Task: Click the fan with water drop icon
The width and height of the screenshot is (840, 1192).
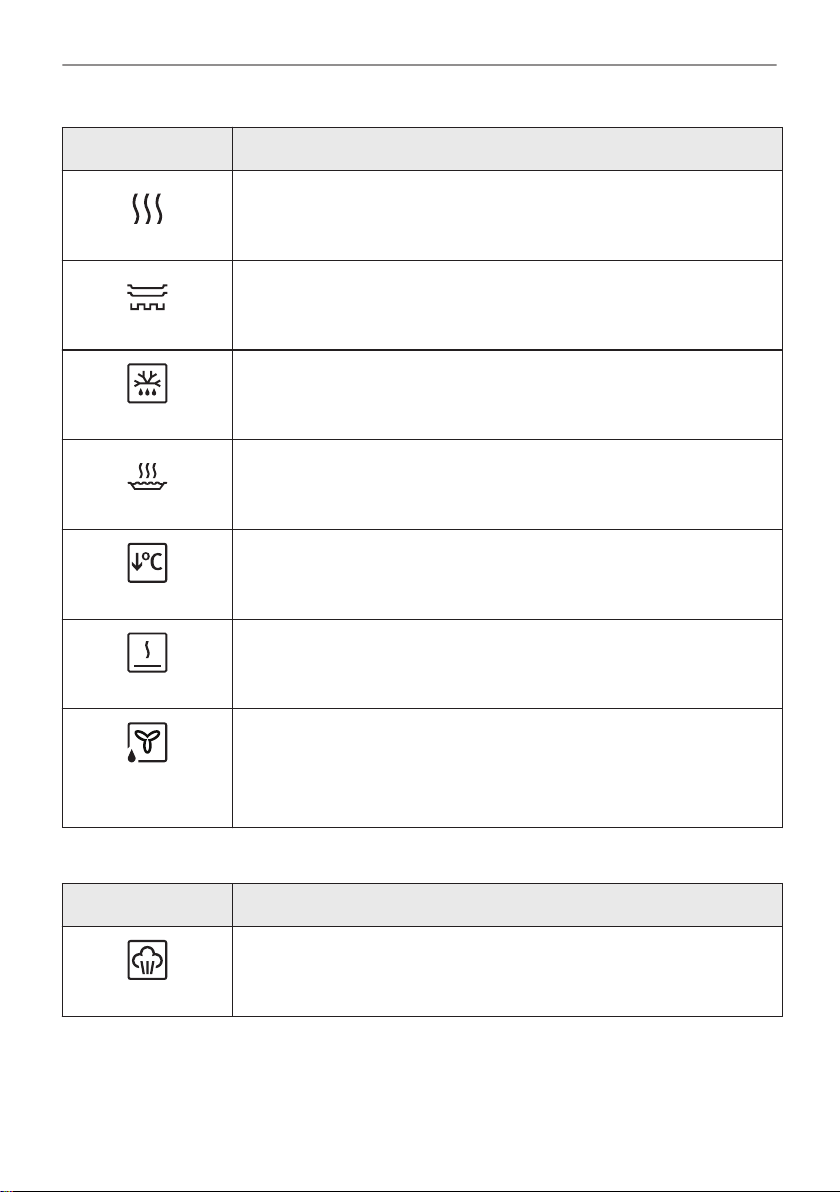Action: point(147,743)
